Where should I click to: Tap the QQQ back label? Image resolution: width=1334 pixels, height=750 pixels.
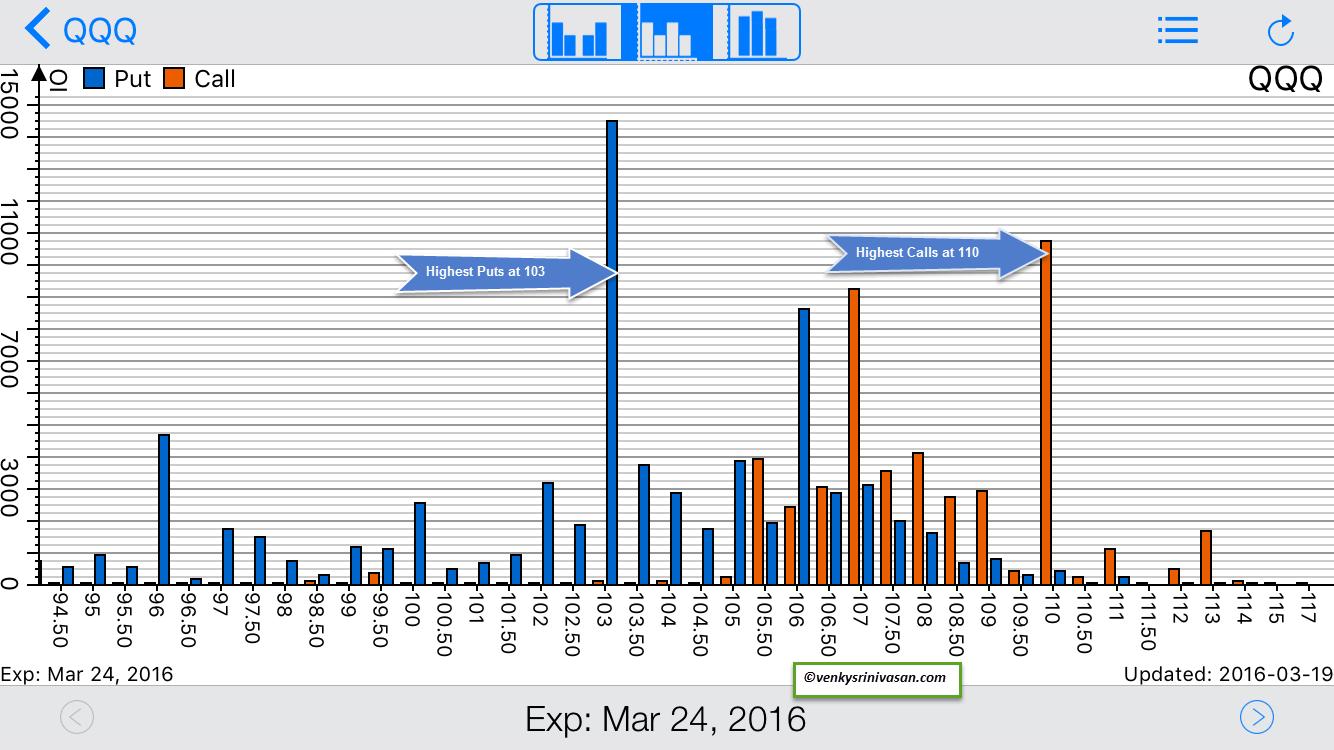[x=100, y=30]
